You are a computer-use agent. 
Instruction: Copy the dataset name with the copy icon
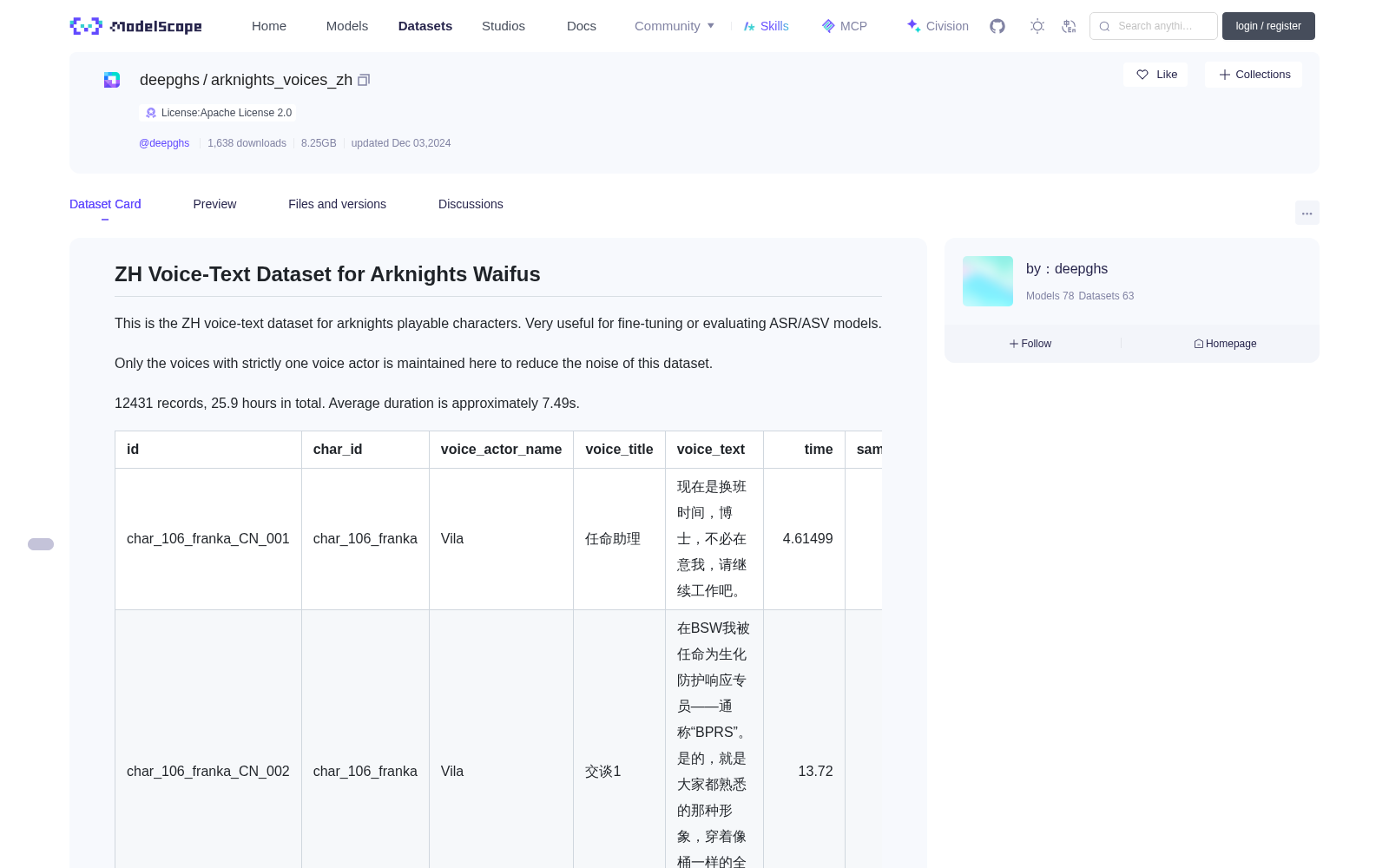click(364, 80)
